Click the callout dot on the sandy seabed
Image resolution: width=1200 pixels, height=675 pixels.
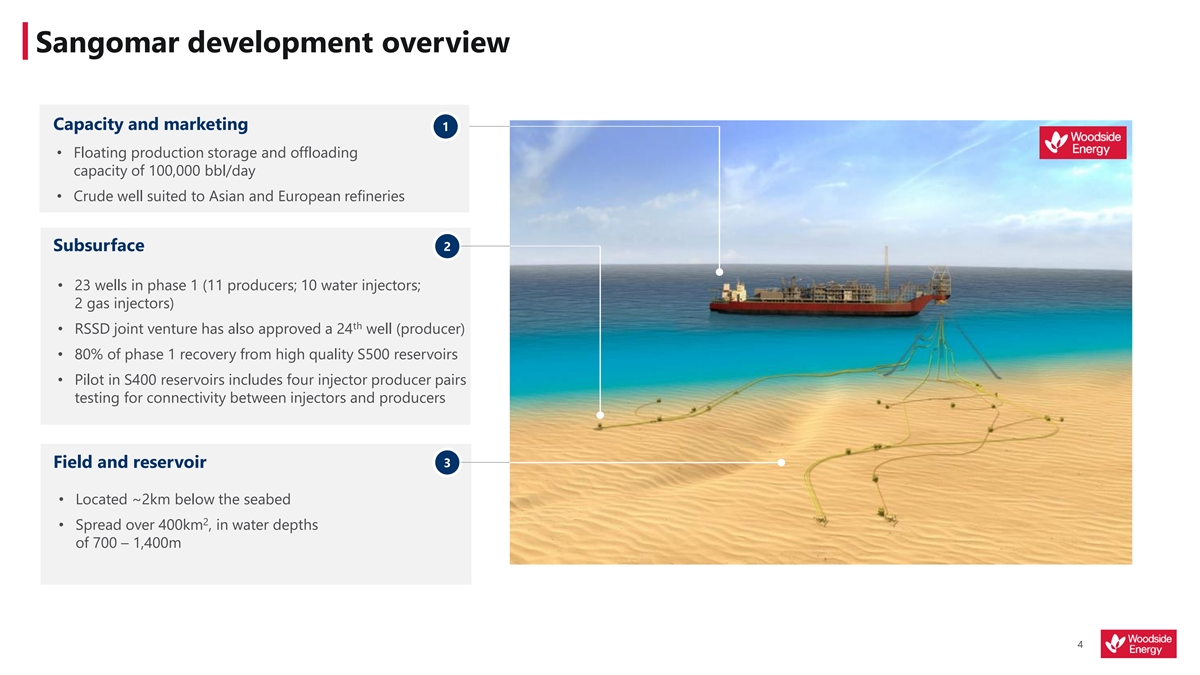(x=781, y=463)
